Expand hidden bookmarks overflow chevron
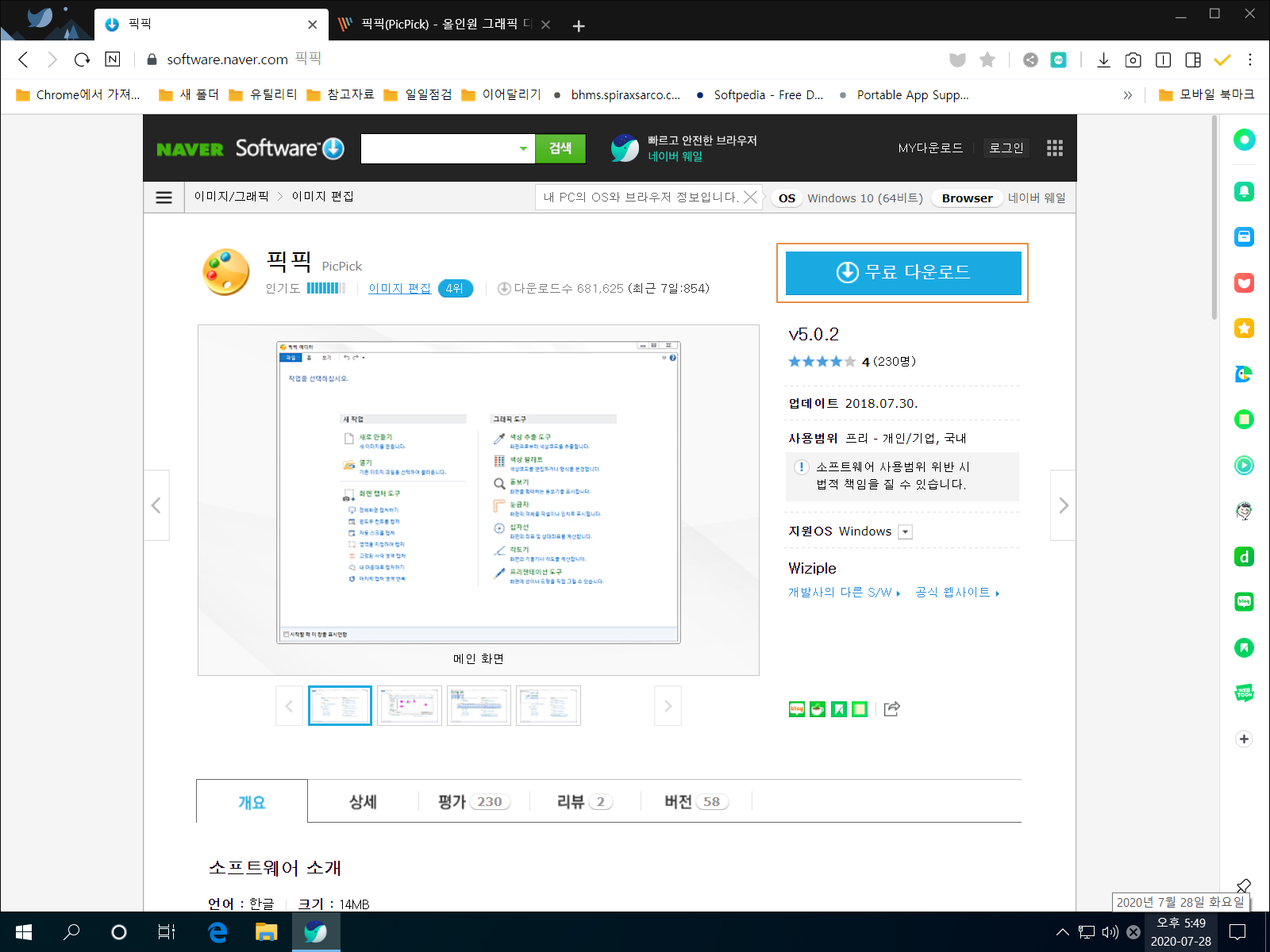This screenshot has width=1270, height=952. coord(1128,95)
